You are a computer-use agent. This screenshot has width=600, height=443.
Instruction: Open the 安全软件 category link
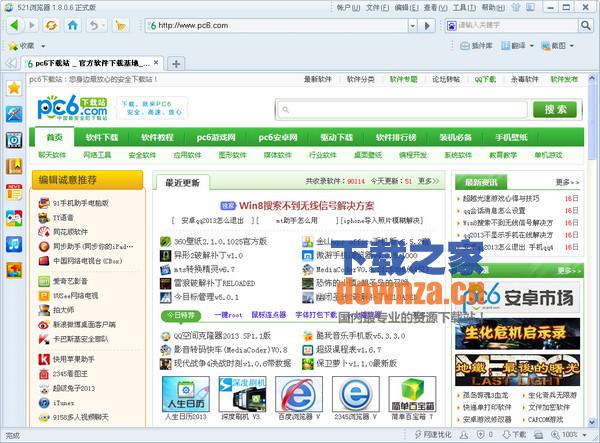142,155
